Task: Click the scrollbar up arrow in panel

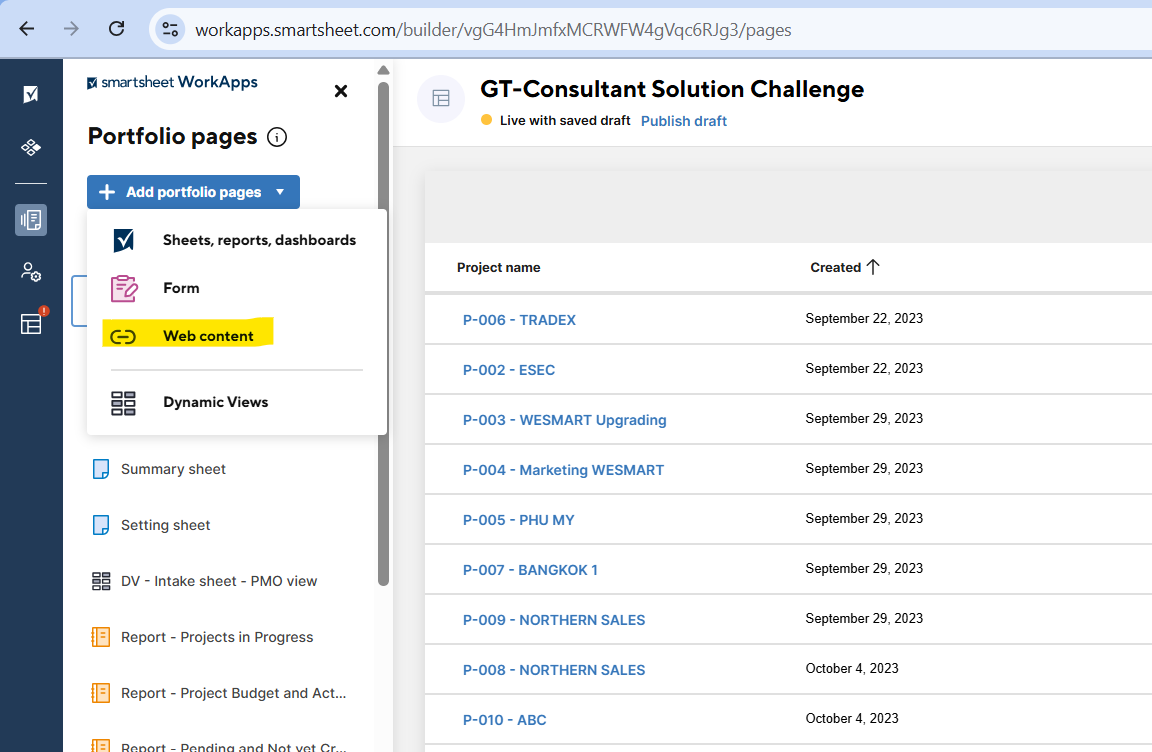Action: pyautogui.click(x=383, y=70)
